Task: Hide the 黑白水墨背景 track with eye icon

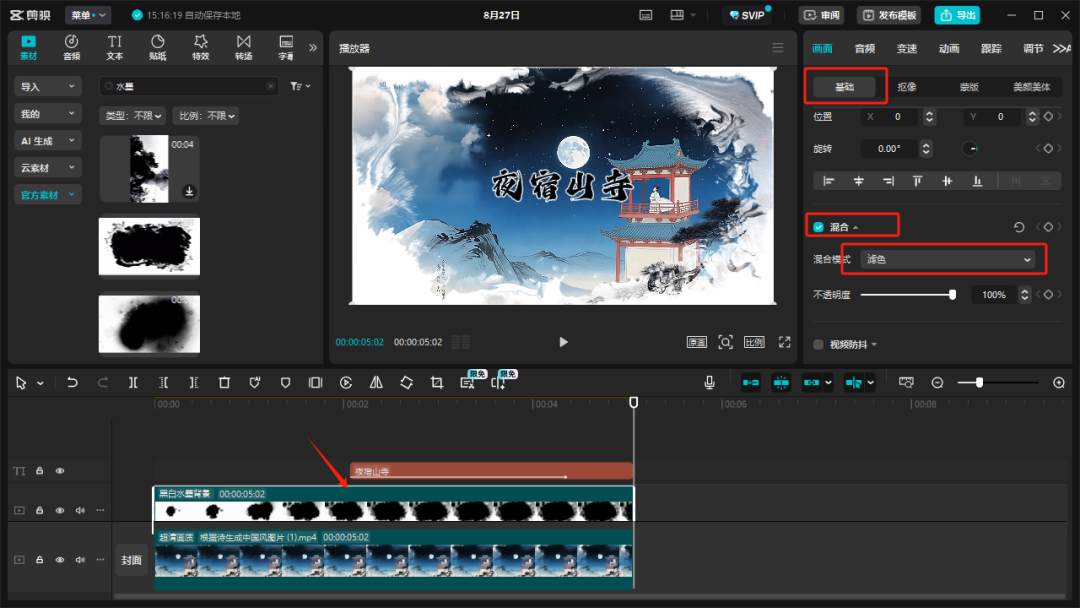Action: coord(60,510)
